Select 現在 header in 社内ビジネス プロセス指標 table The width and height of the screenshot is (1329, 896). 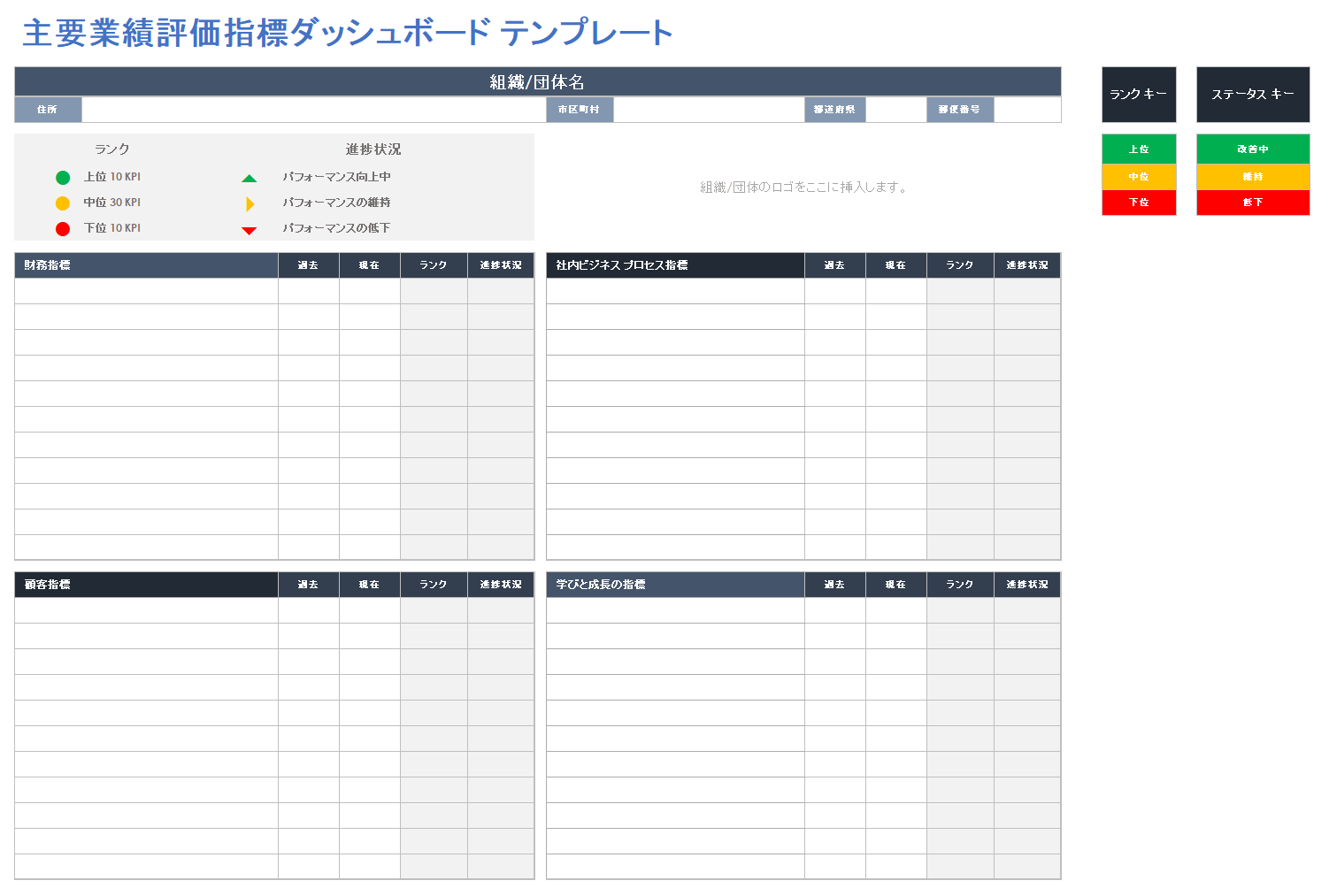tap(896, 265)
